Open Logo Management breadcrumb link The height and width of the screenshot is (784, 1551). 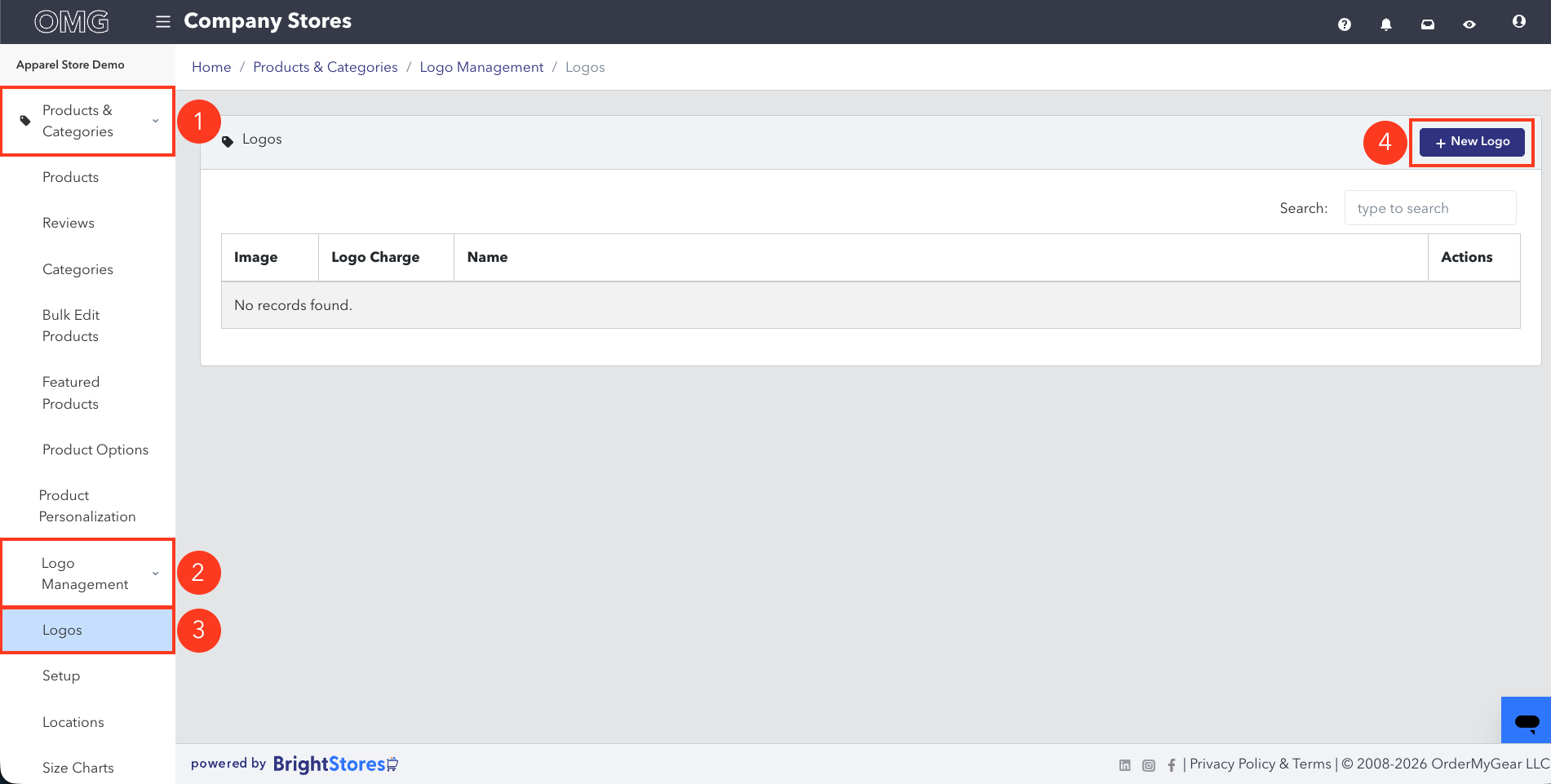point(481,67)
